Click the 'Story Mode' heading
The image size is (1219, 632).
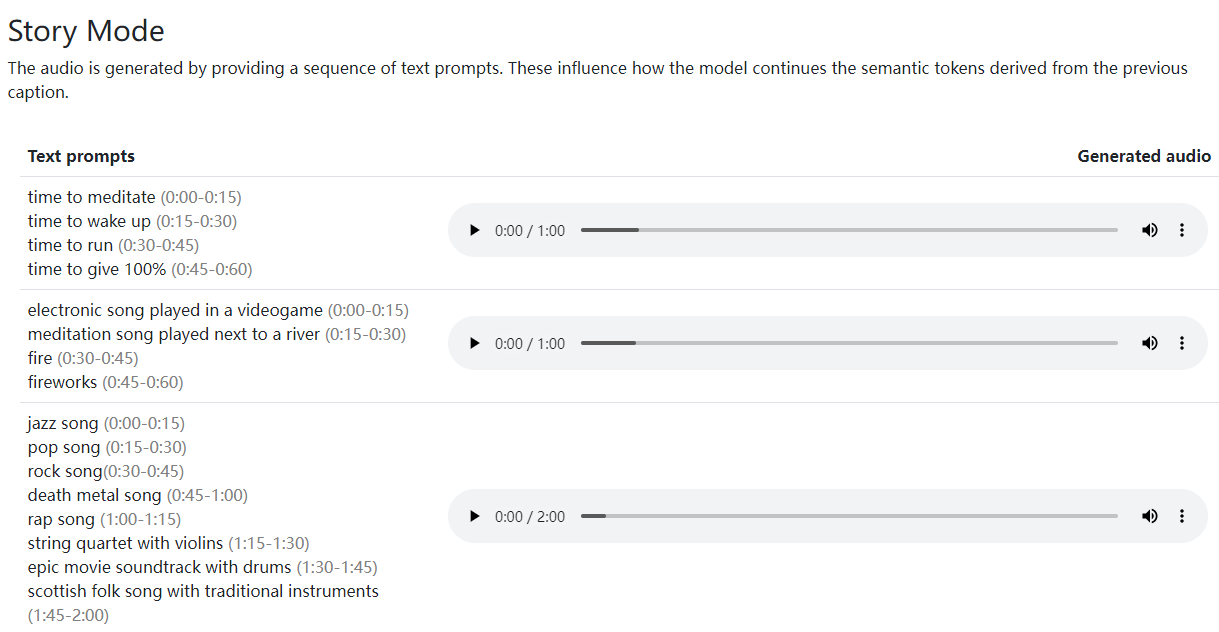86,31
